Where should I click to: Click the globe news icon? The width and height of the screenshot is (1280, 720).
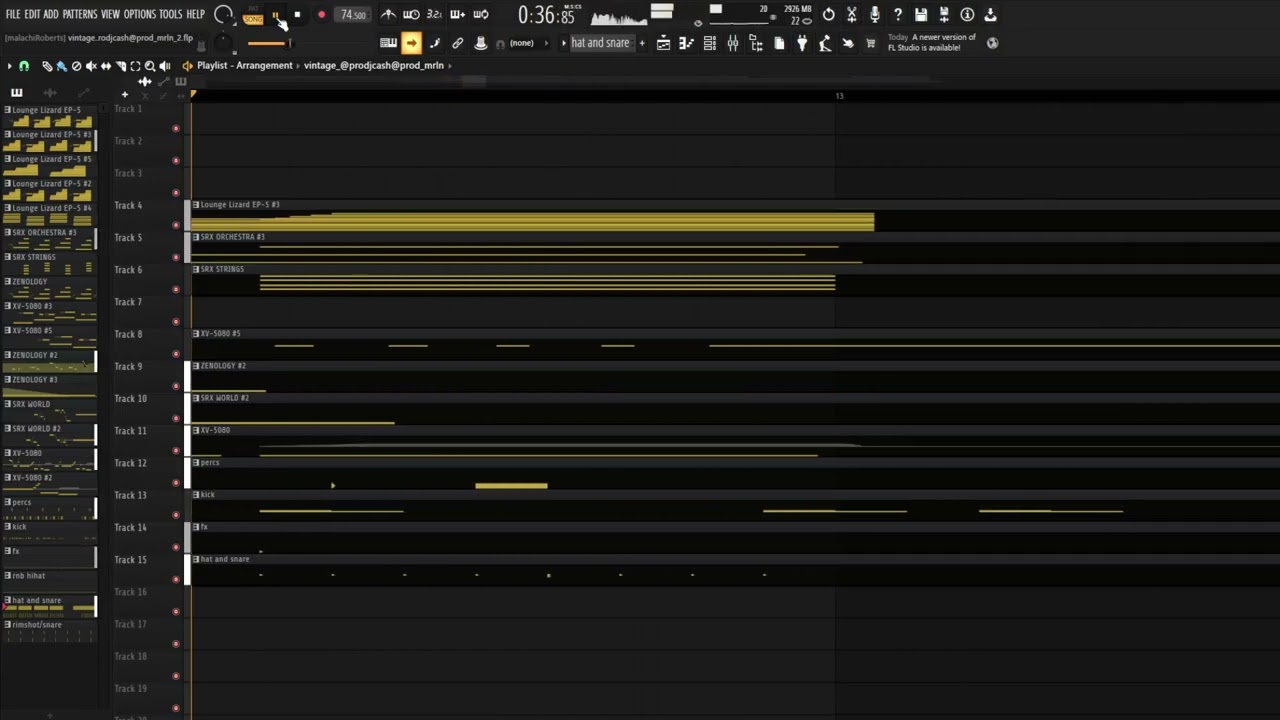point(992,43)
